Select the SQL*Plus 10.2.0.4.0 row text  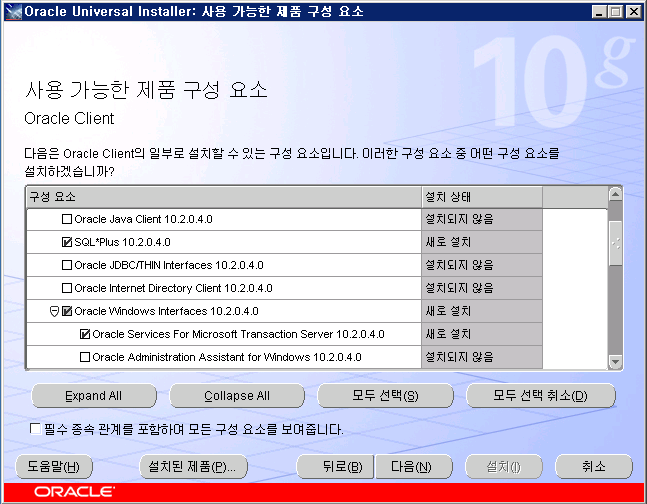[123, 242]
